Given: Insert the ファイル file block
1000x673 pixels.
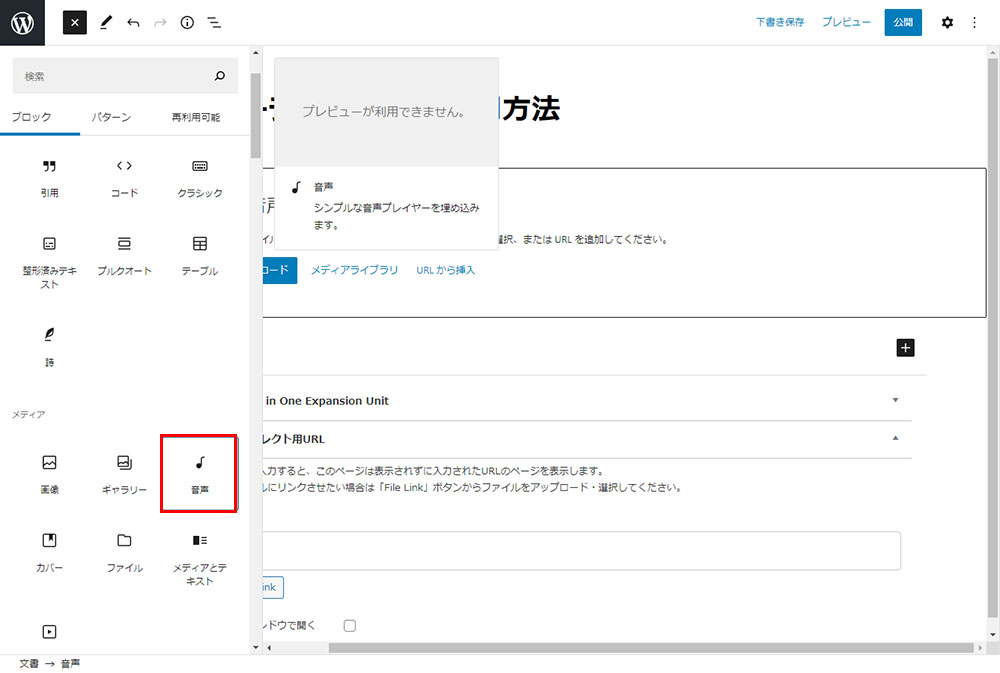Looking at the screenshot, I should [124, 551].
